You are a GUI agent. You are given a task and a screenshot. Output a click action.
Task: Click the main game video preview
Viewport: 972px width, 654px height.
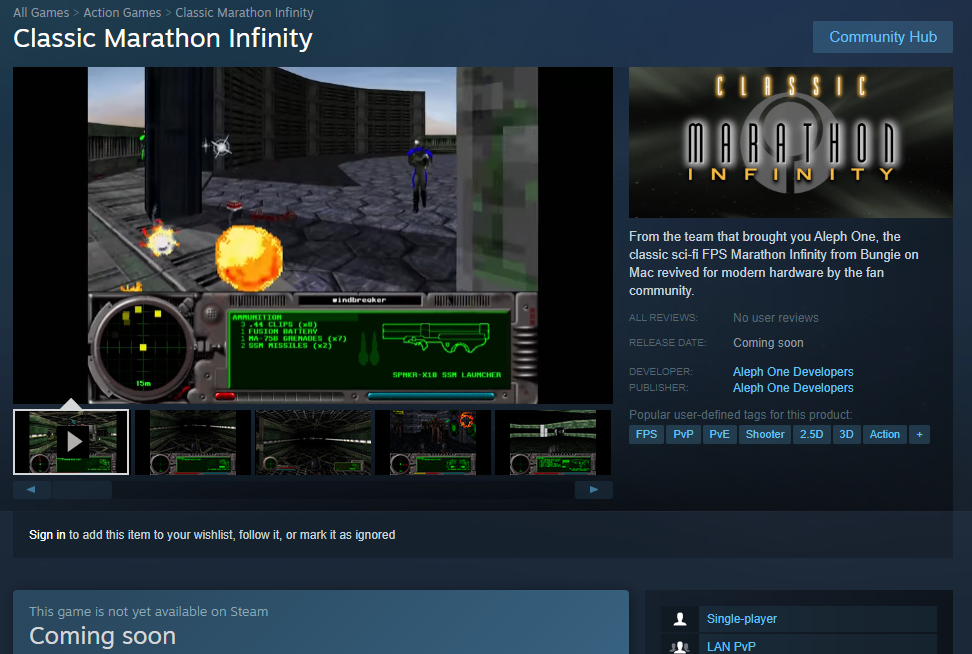(x=312, y=236)
